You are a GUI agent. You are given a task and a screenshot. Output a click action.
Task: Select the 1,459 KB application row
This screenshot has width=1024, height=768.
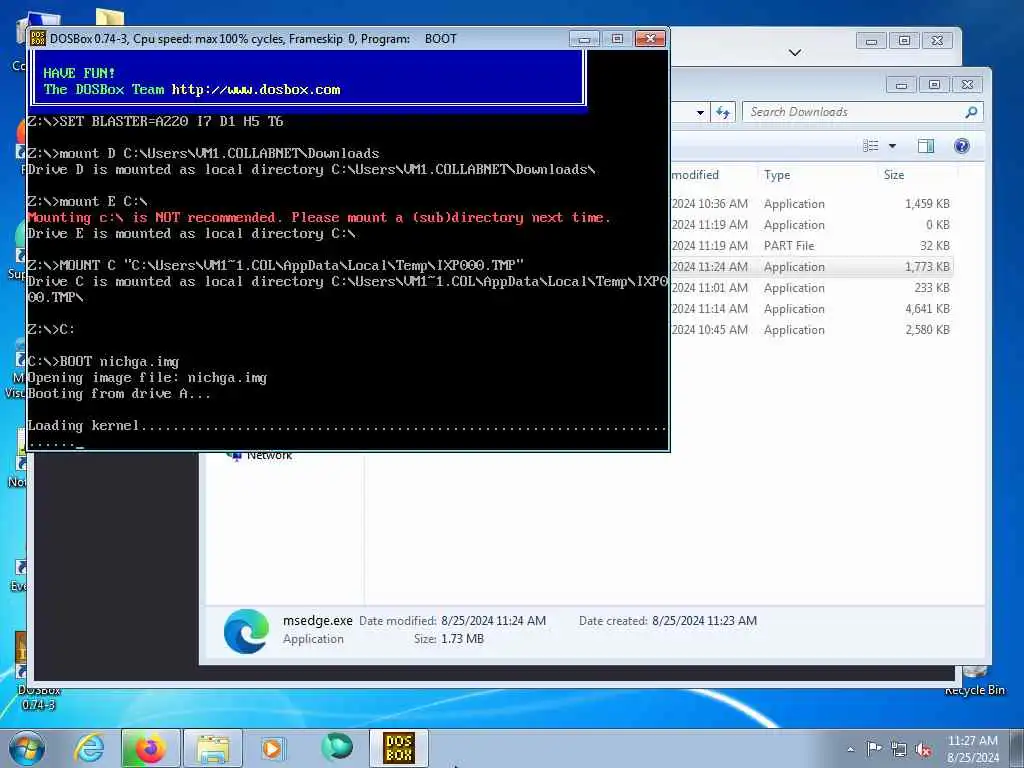(810, 204)
